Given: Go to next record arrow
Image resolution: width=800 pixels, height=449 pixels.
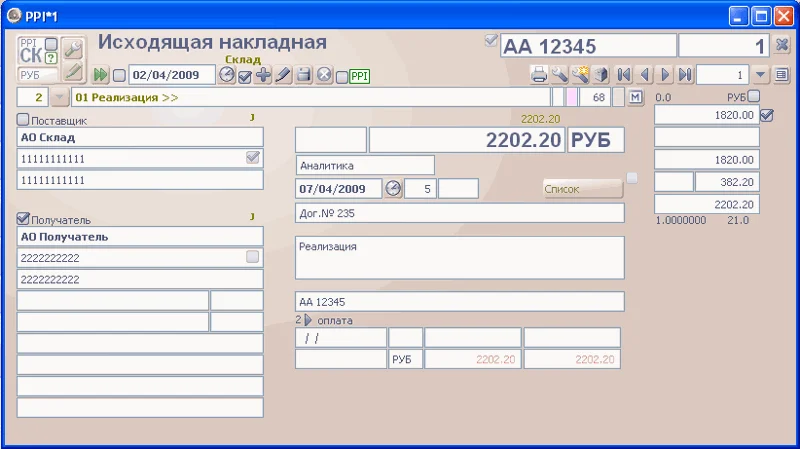Looking at the screenshot, I should (665, 75).
